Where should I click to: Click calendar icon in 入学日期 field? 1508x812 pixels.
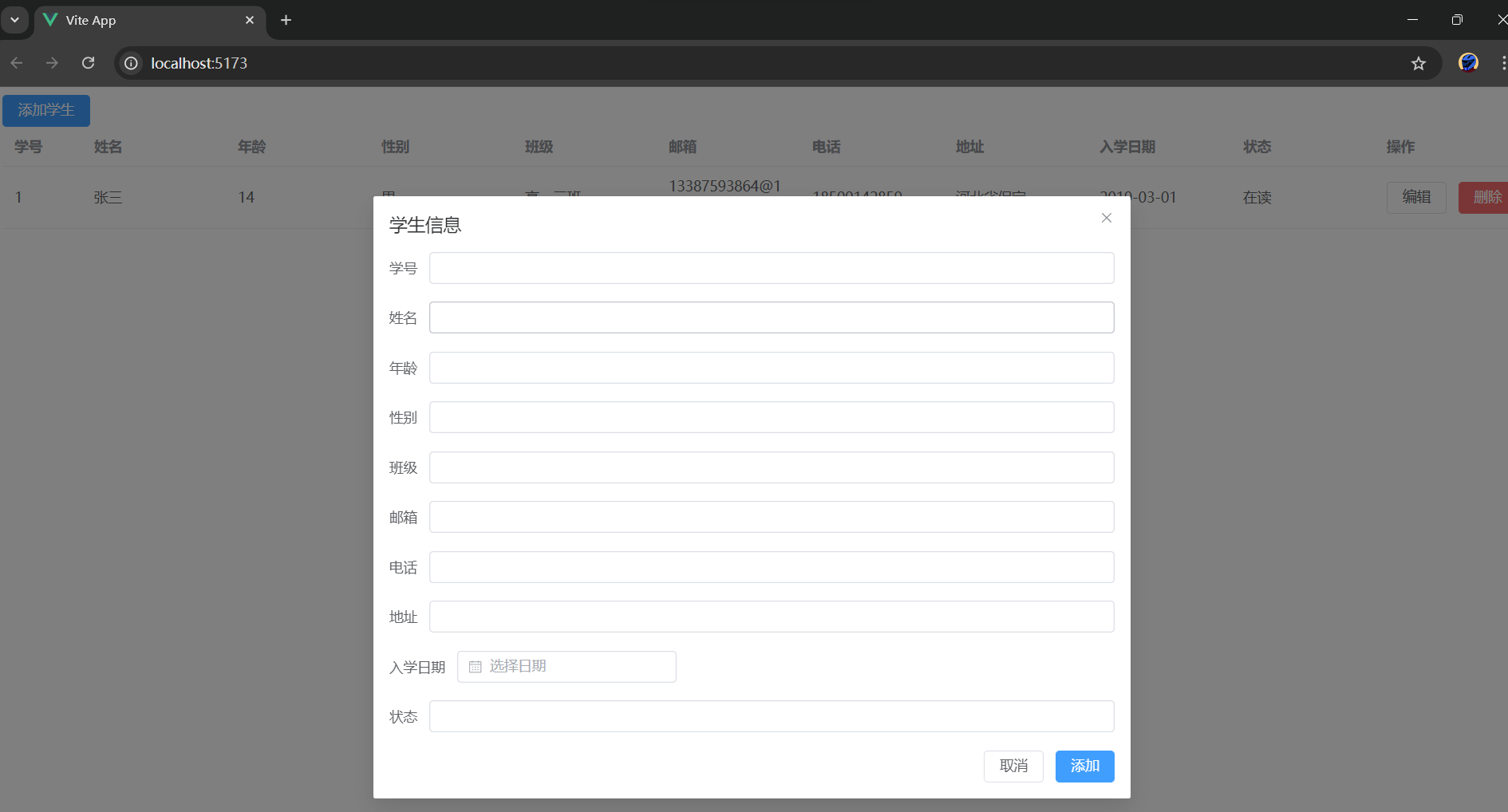point(476,667)
